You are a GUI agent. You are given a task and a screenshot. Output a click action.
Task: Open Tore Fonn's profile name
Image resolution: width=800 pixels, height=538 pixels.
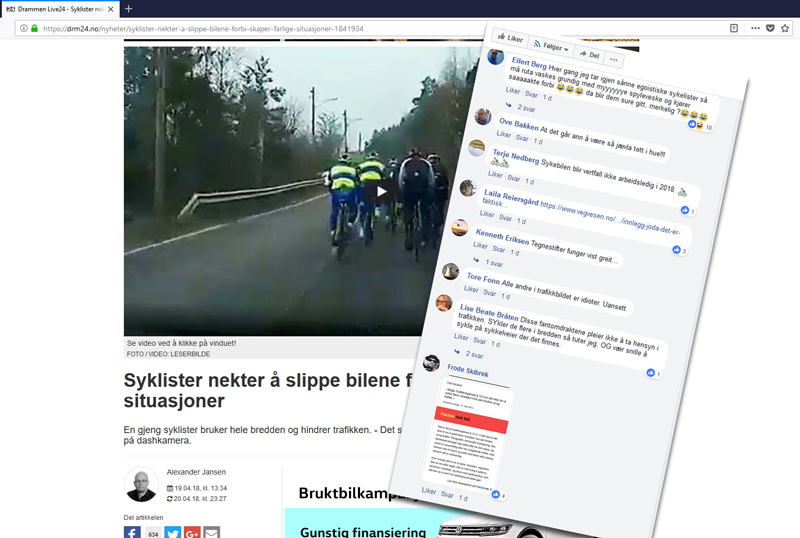pos(483,278)
